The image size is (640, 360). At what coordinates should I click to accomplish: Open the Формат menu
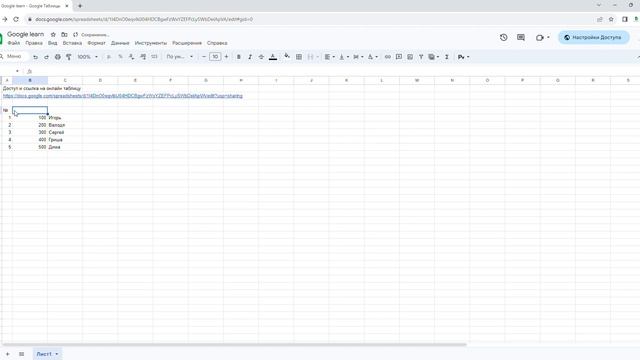point(96,43)
